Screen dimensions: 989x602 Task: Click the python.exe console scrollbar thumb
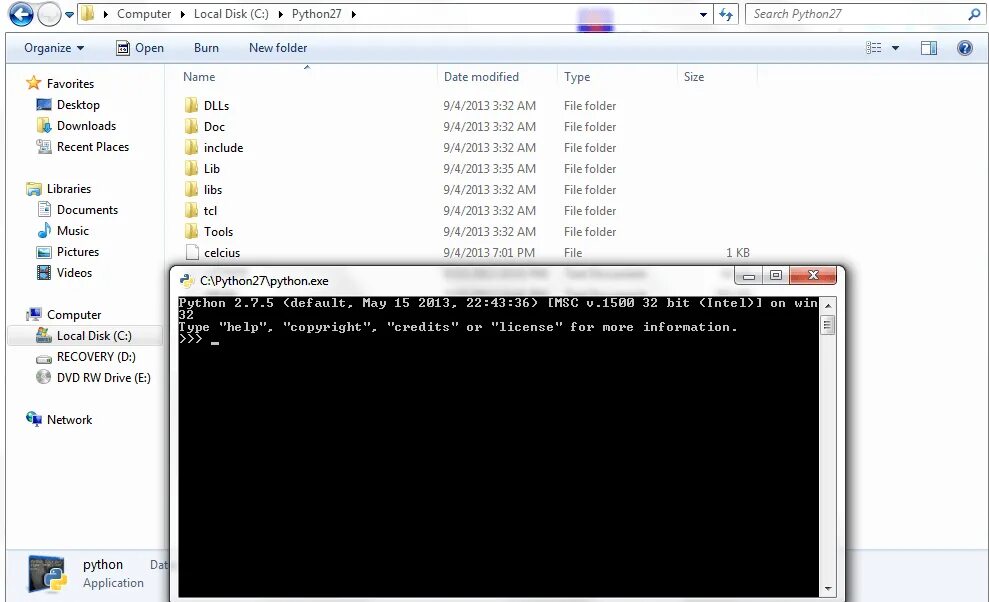click(x=828, y=326)
